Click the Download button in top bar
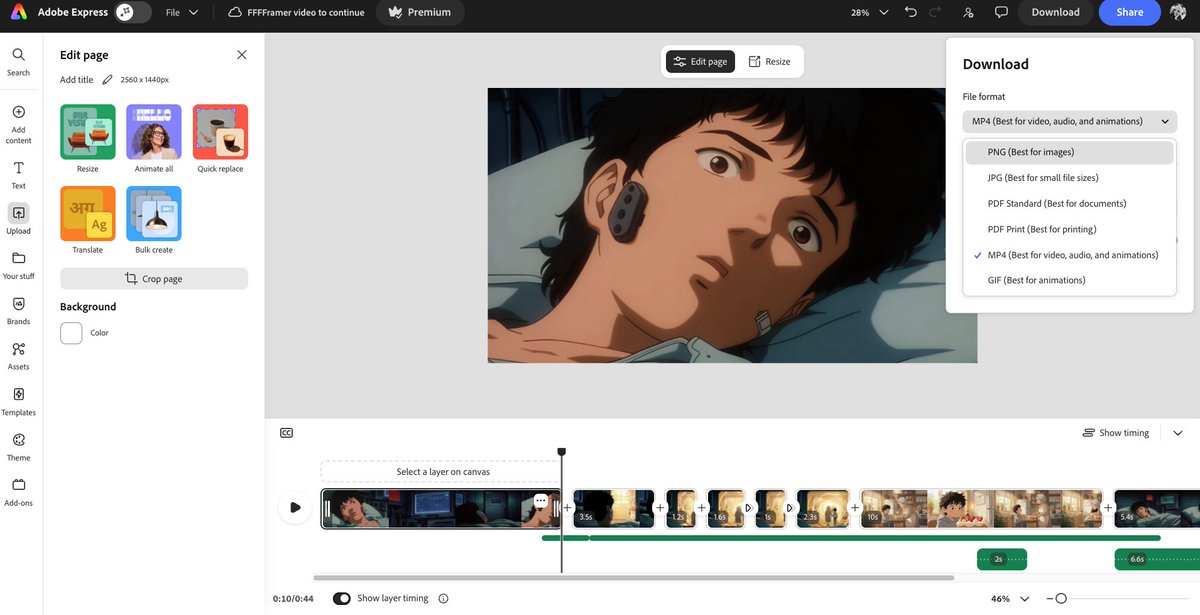Image resolution: width=1200 pixels, height=615 pixels. [1055, 12]
